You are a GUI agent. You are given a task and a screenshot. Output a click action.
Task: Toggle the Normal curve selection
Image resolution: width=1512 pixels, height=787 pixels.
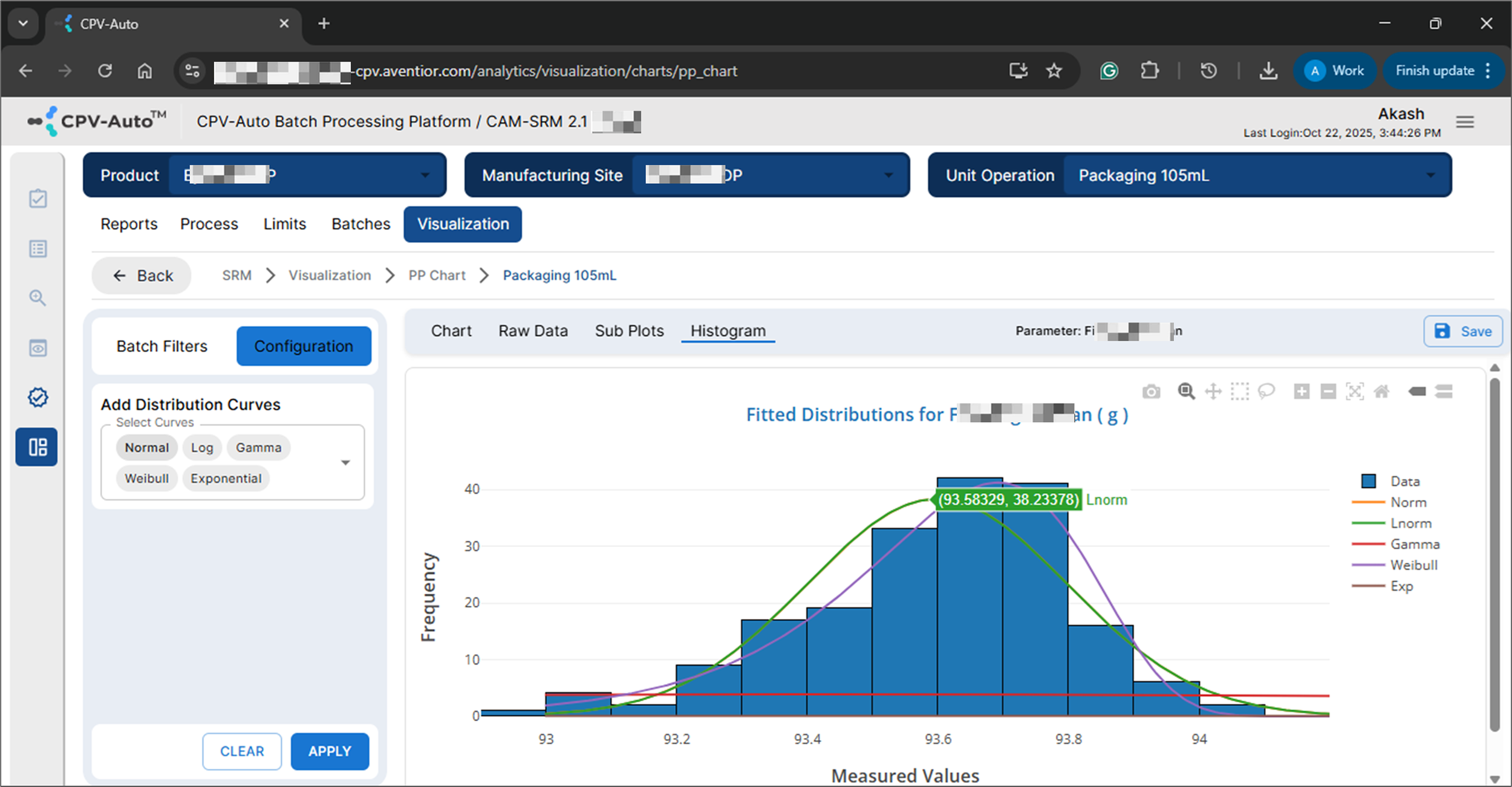coord(146,447)
